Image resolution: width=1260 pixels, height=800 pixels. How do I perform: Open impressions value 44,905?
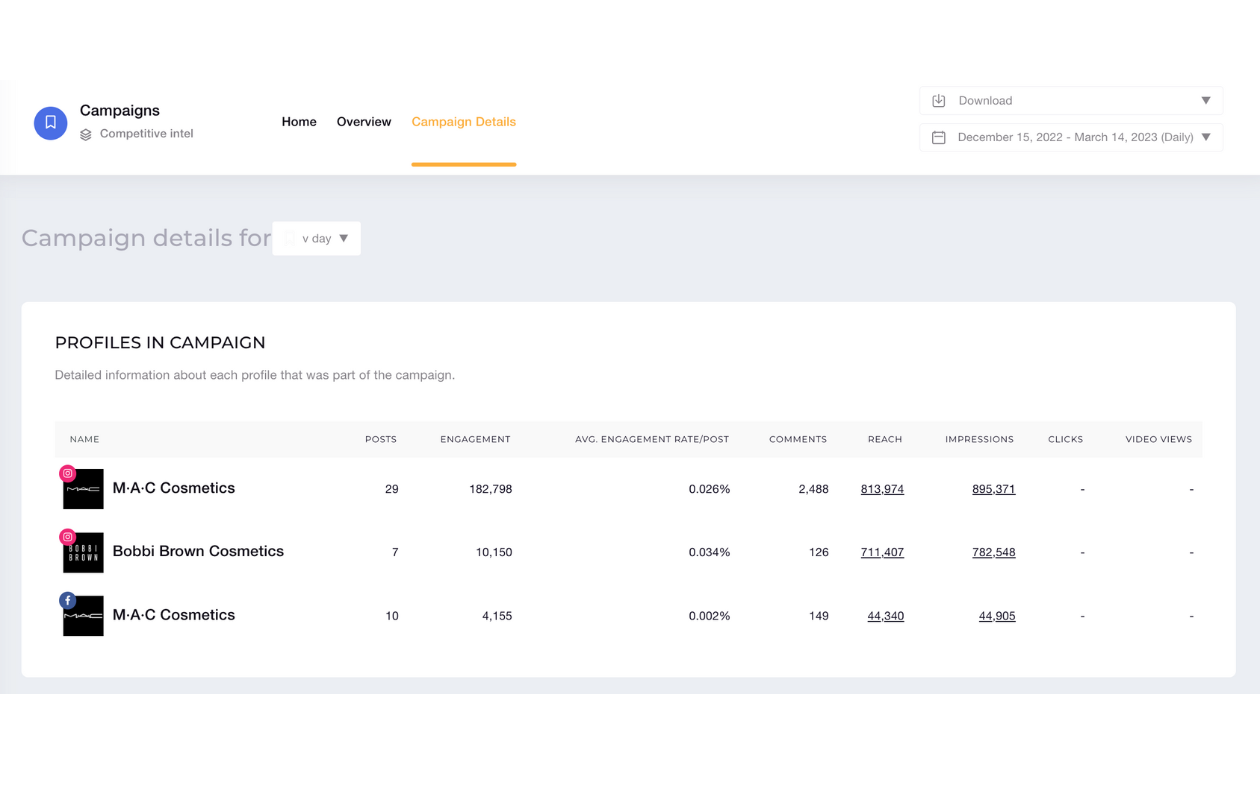tap(997, 616)
